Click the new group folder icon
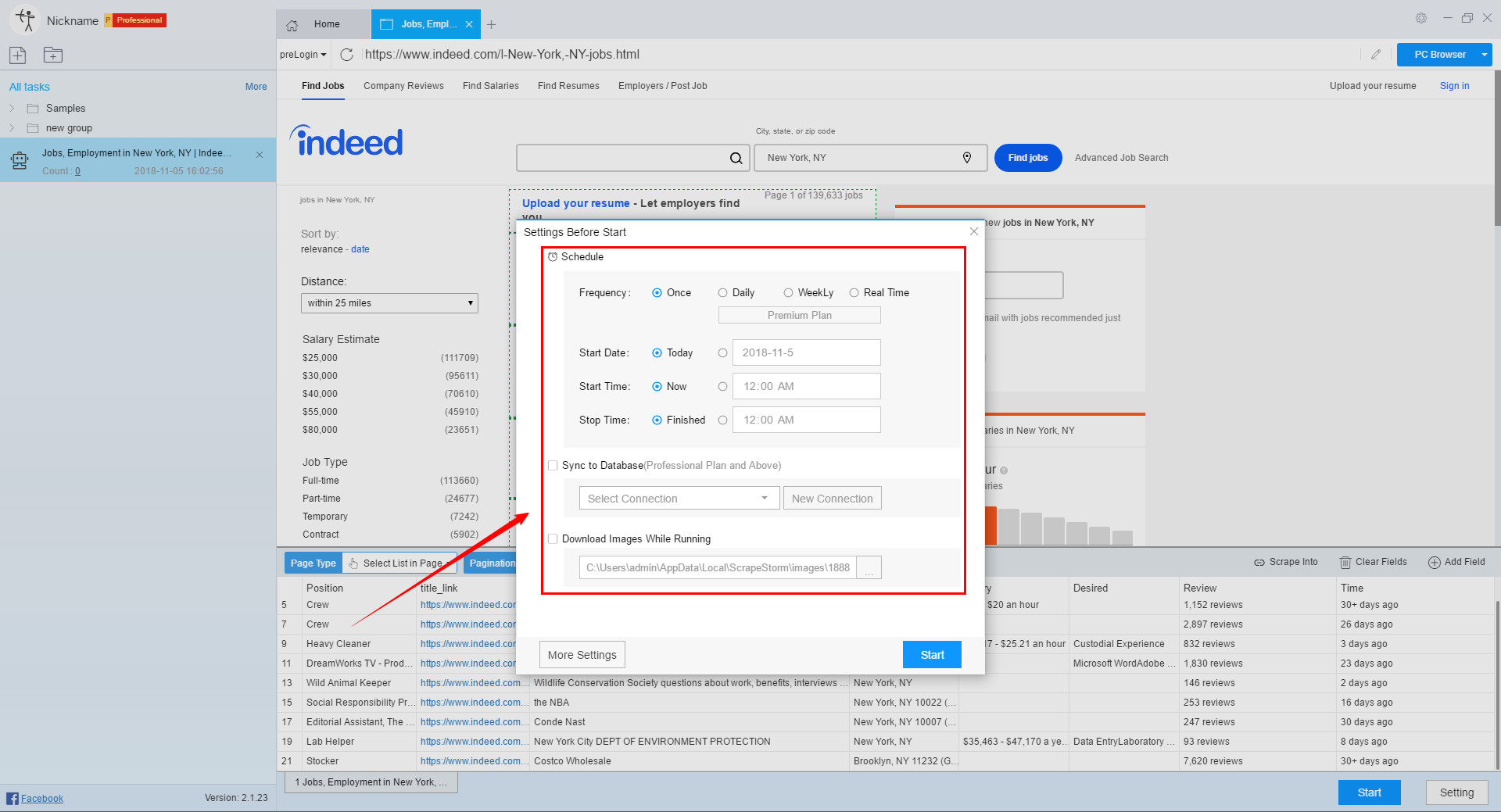 click(53, 55)
